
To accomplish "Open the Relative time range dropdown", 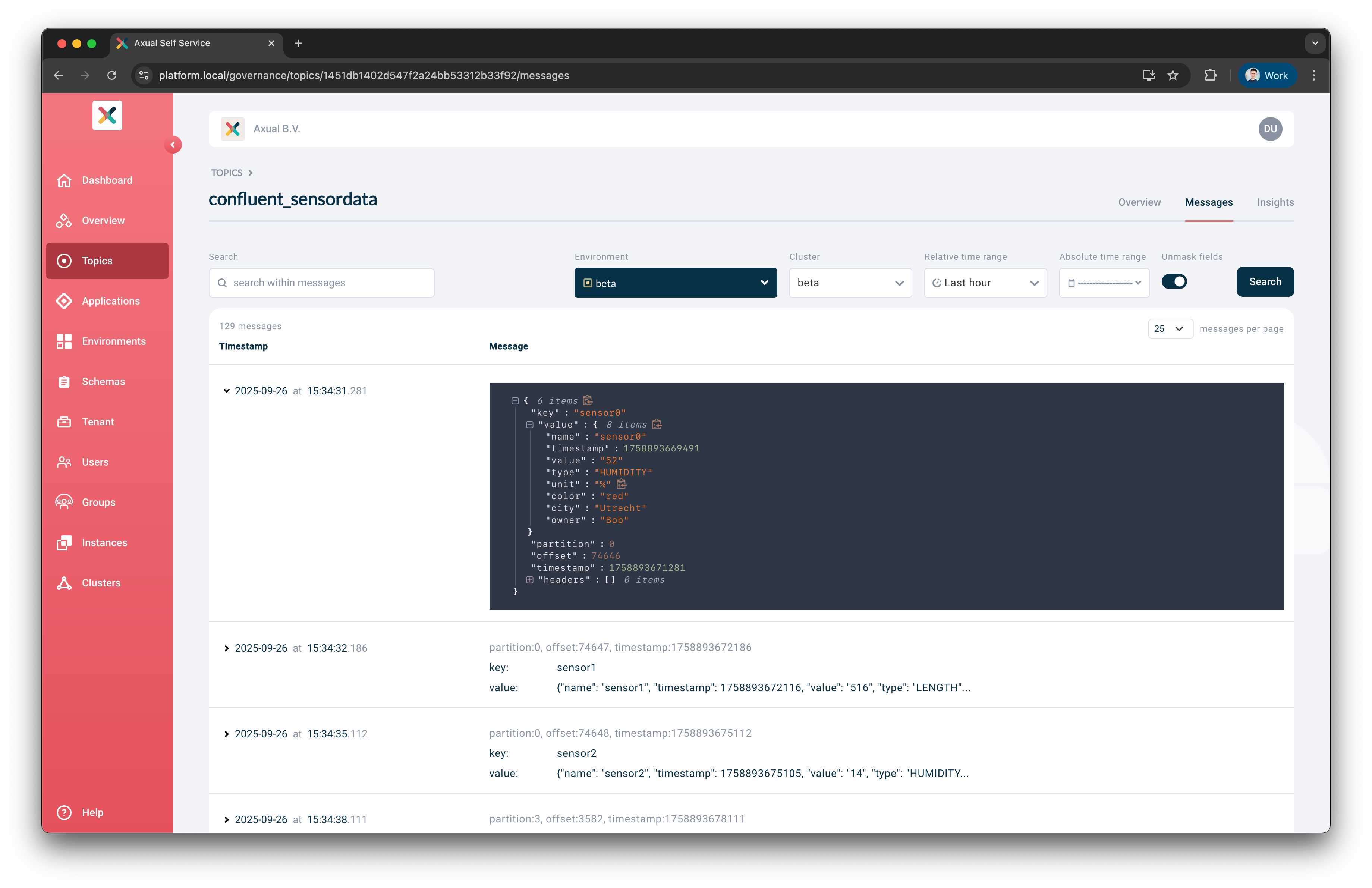I will pyautogui.click(x=985, y=283).
